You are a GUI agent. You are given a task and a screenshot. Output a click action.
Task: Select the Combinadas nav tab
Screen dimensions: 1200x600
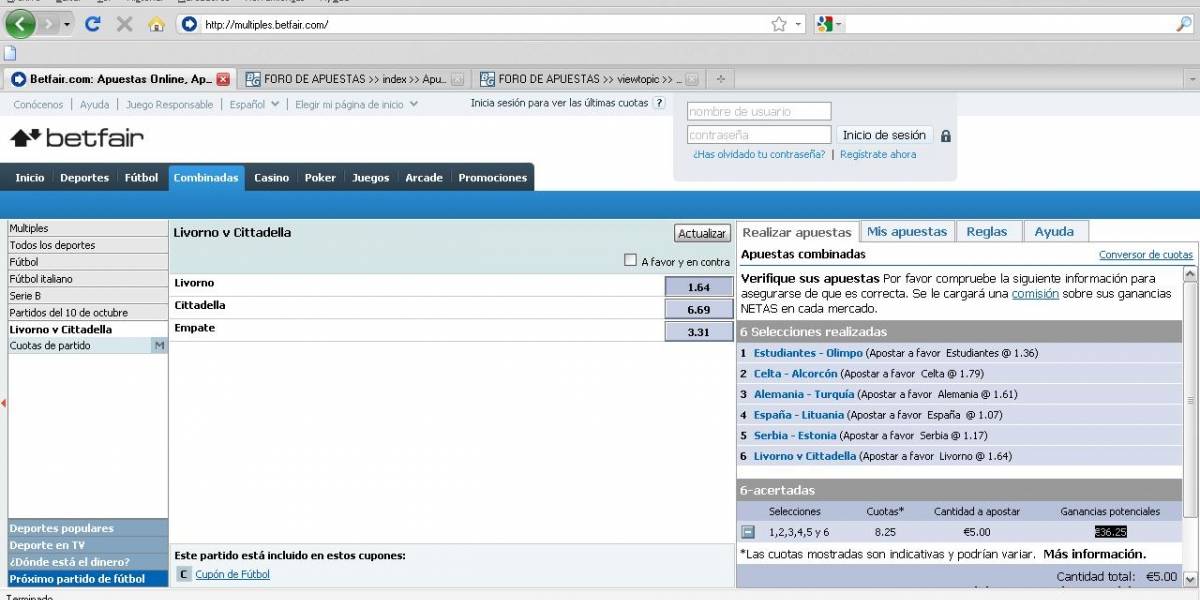(x=206, y=178)
